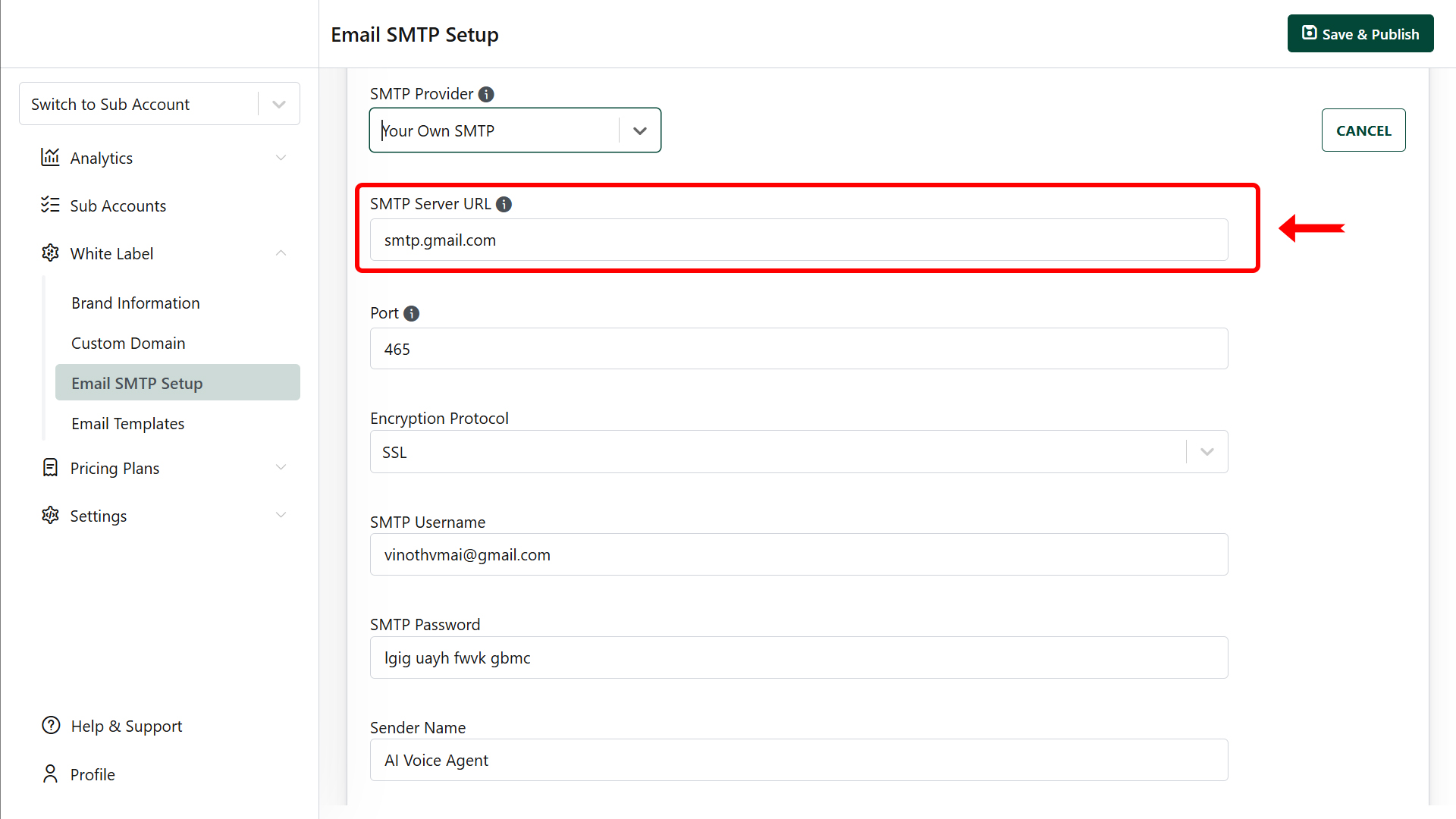
Task: Show SMTP Server URL info icon
Action: click(504, 204)
